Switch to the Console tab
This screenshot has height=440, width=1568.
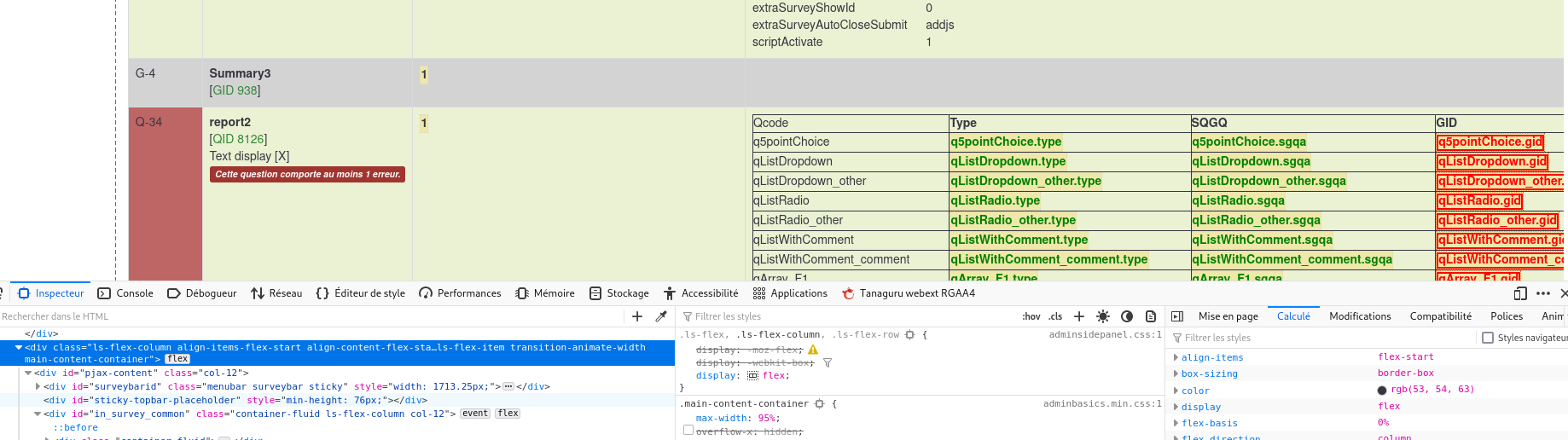pyautogui.click(x=125, y=293)
